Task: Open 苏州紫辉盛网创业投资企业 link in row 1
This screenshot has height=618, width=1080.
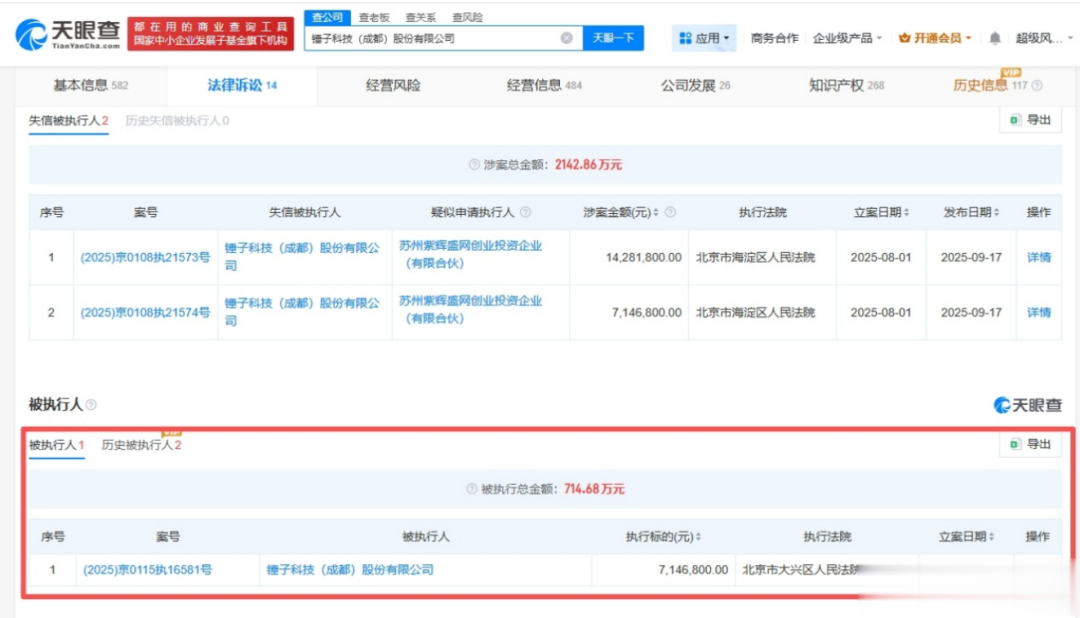Action: pos(470,254)
